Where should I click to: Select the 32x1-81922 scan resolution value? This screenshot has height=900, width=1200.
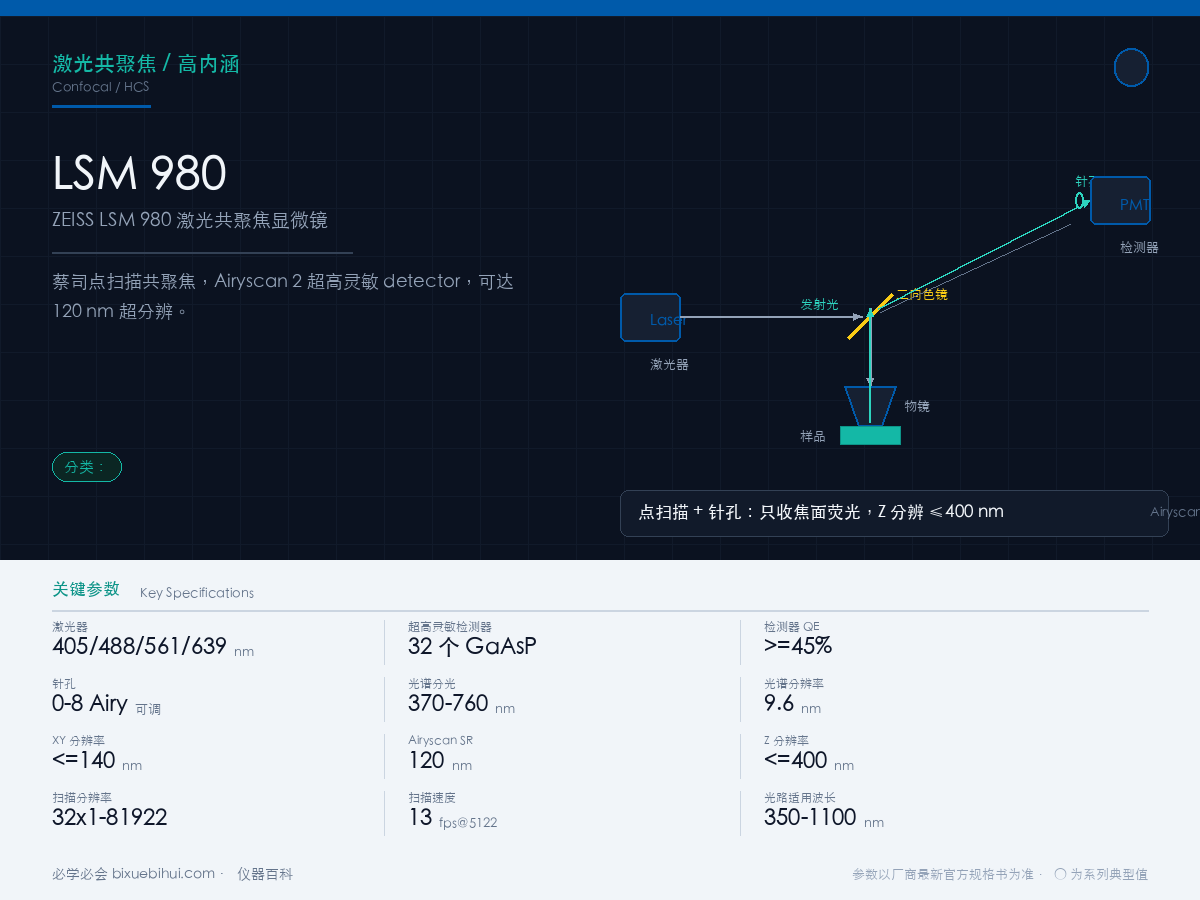coord(110,818)
